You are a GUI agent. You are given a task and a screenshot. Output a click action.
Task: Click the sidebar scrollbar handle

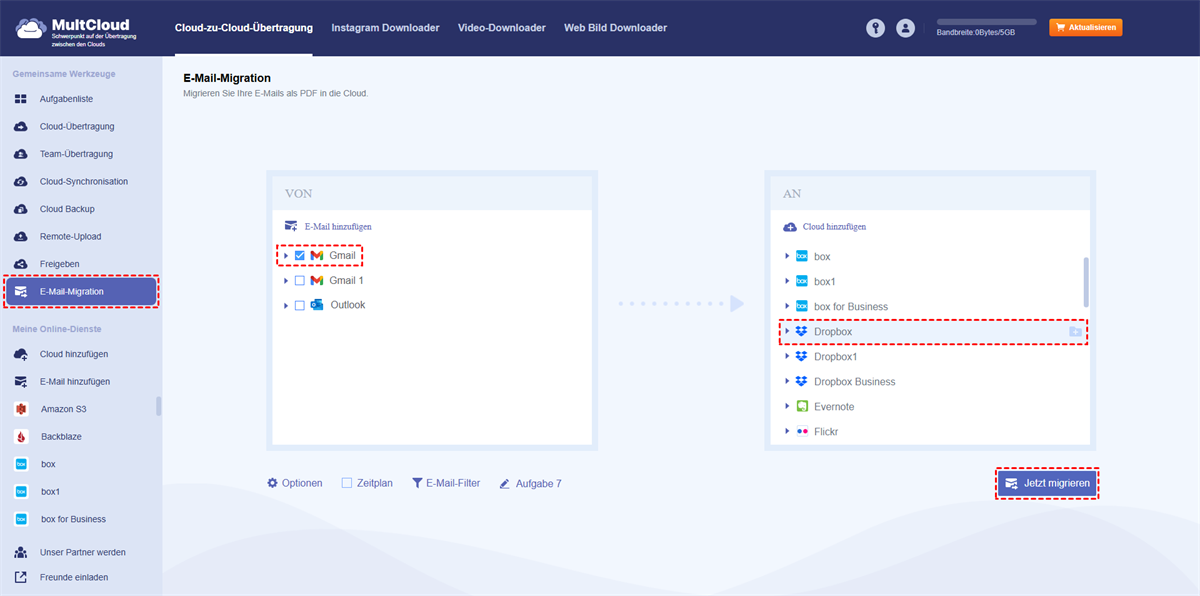(x=158, y=406)
